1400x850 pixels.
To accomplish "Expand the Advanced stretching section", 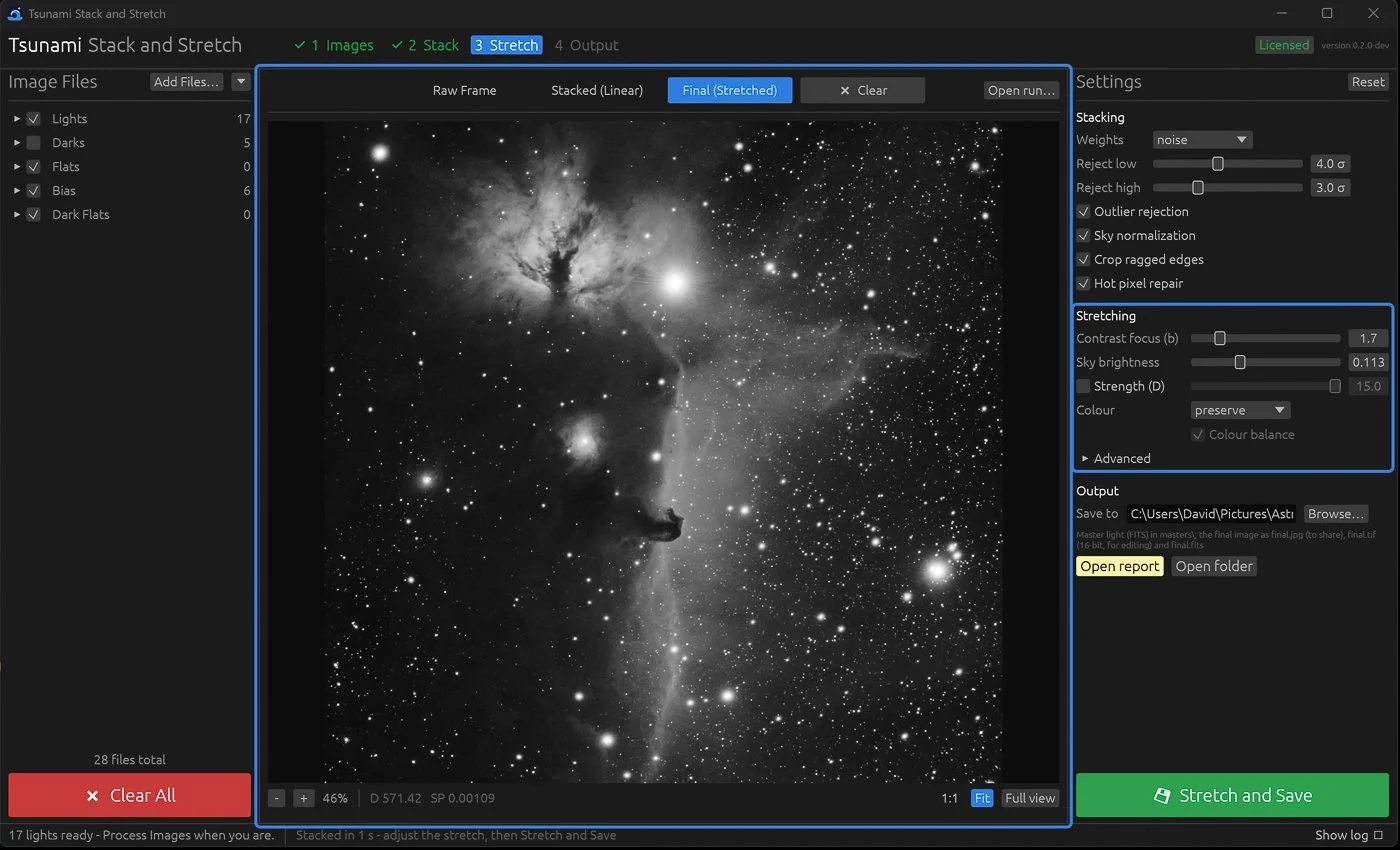I will [x=1085, y=458].
